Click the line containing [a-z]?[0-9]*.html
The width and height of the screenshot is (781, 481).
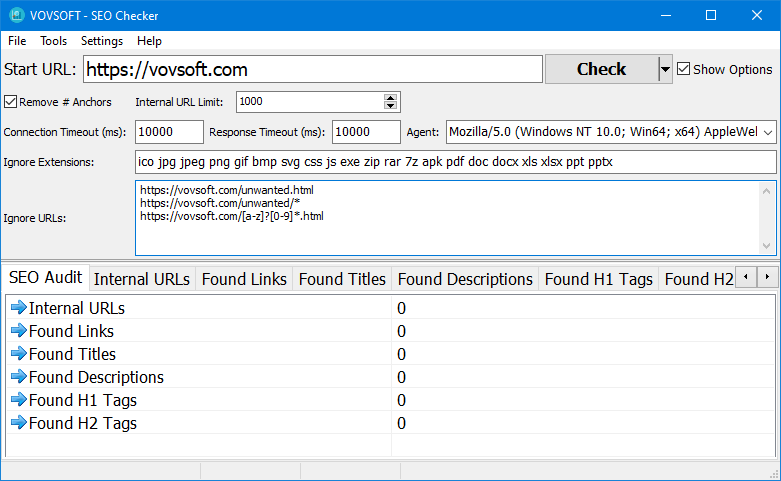coord(232,216)
